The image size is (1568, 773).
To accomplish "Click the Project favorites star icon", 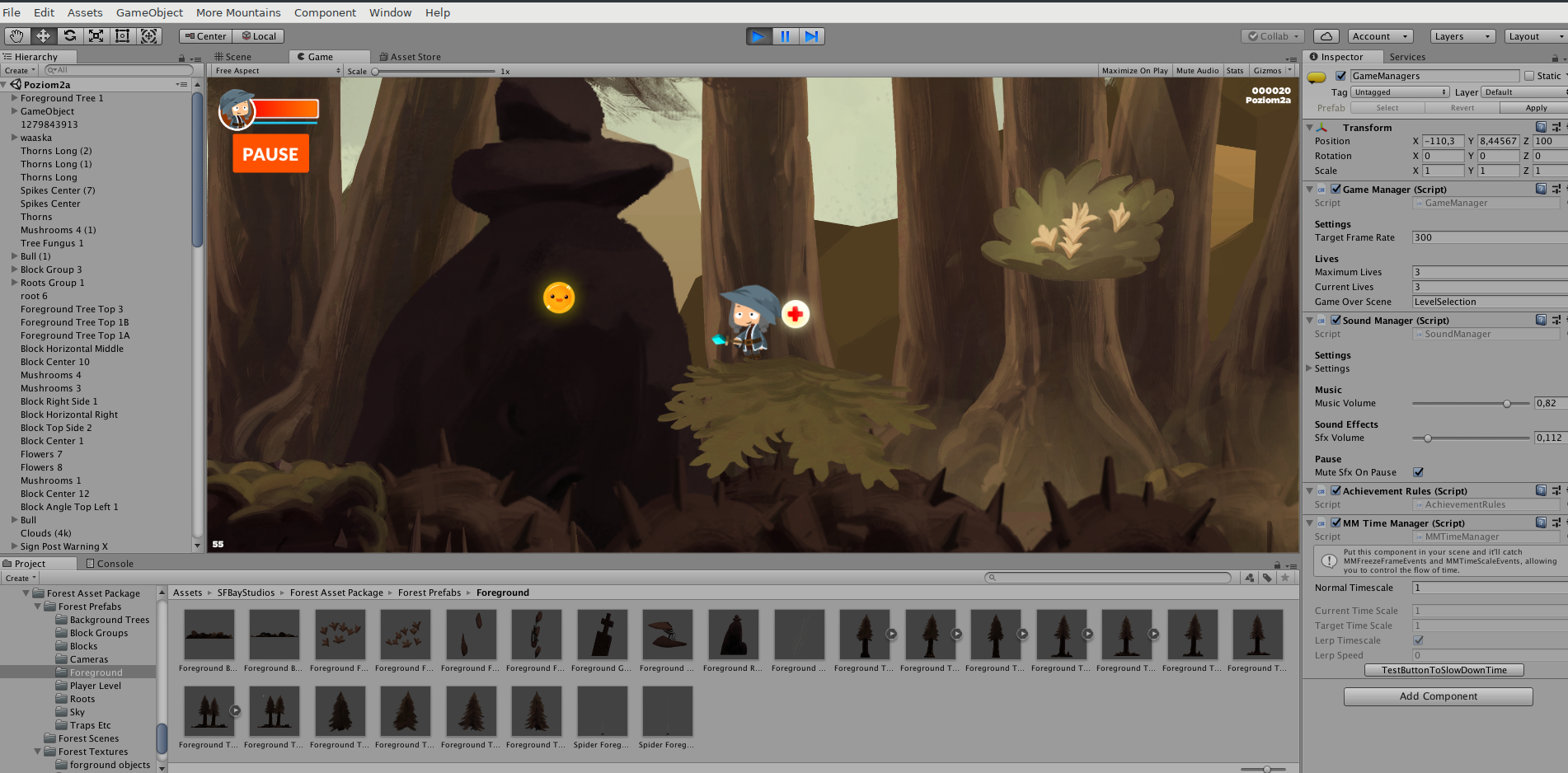I will click(x=1284, y=578).
